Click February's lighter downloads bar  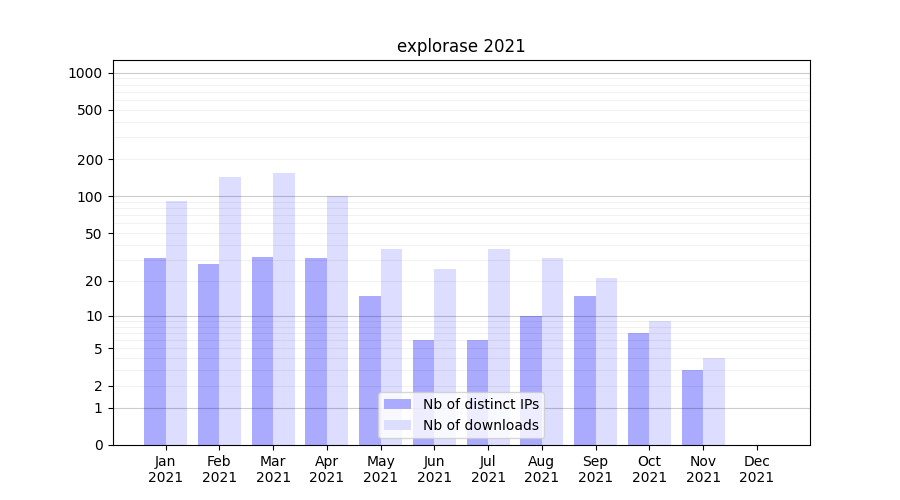(230, 310)
